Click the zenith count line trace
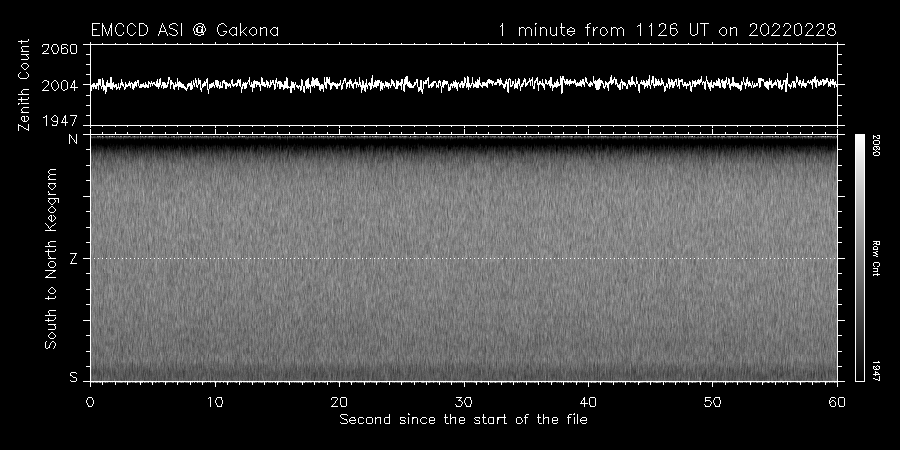 pyautogui.click(x=464, y=84)
